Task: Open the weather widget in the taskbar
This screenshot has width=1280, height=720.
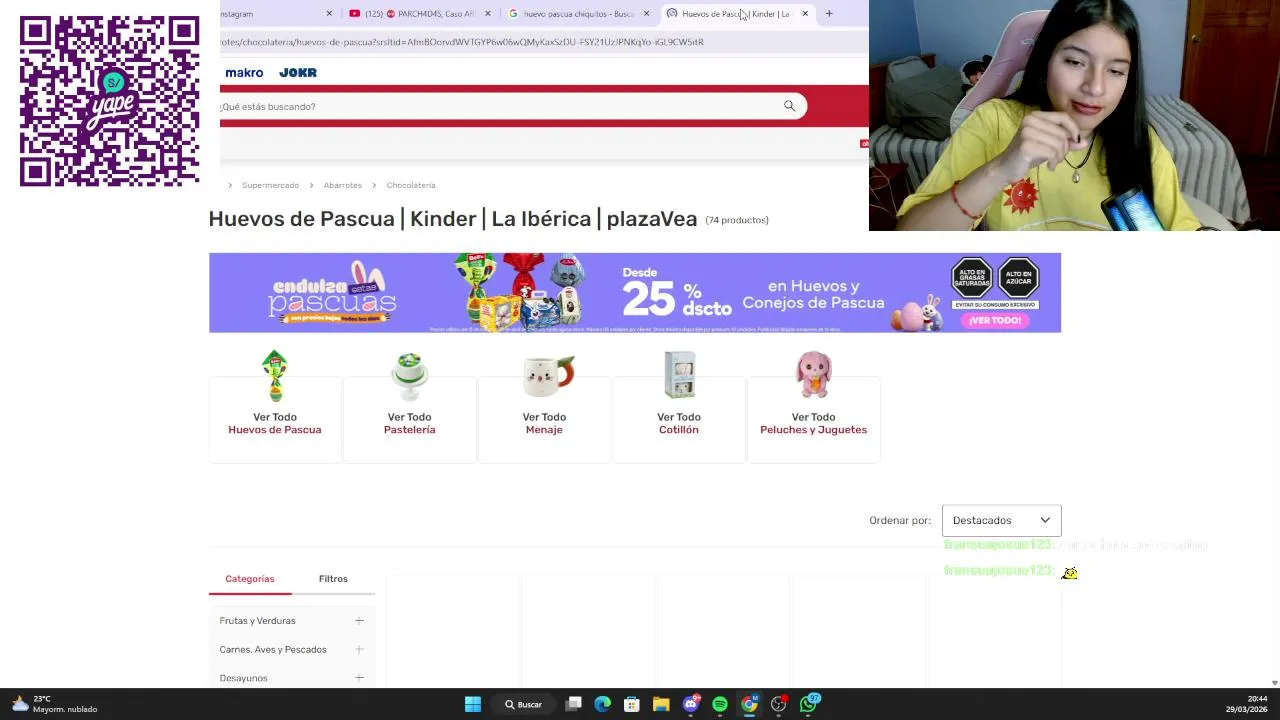Action: click(55, 704)
